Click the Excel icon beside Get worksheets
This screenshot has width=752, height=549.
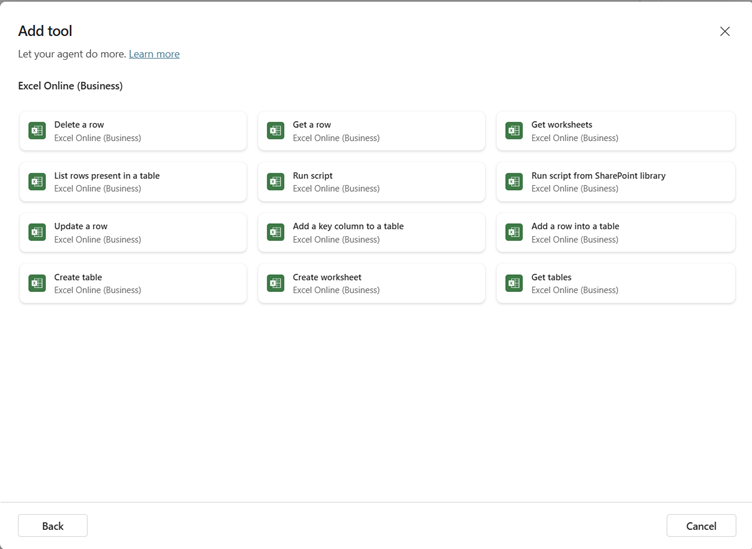coord(514,131)
